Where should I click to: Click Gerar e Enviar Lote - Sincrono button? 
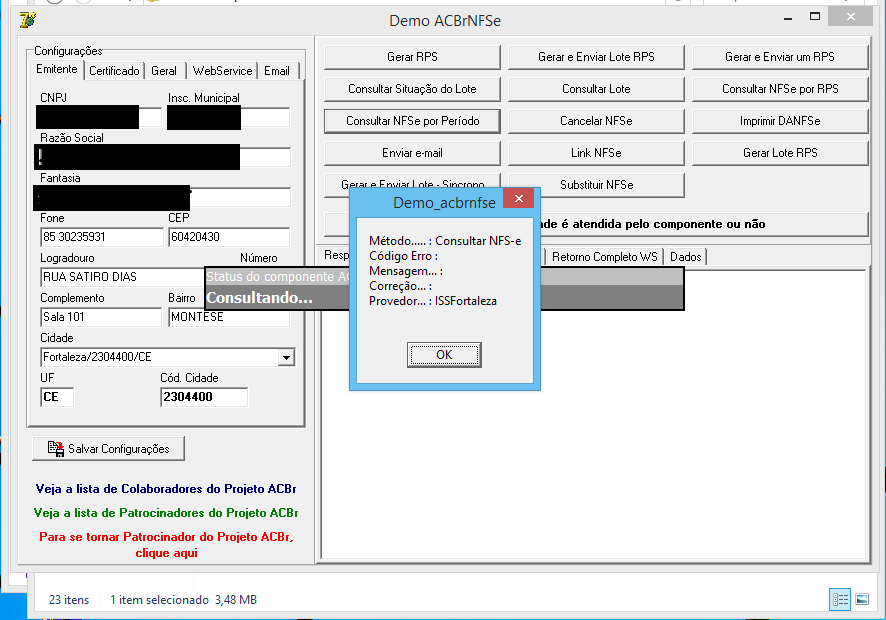[412, 184]
